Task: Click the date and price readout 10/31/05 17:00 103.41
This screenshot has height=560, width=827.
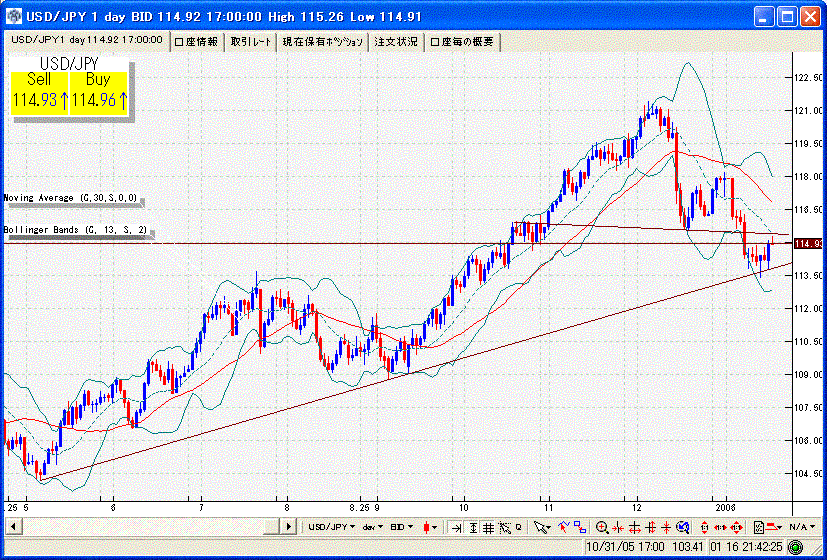Action: pos(644,546)
